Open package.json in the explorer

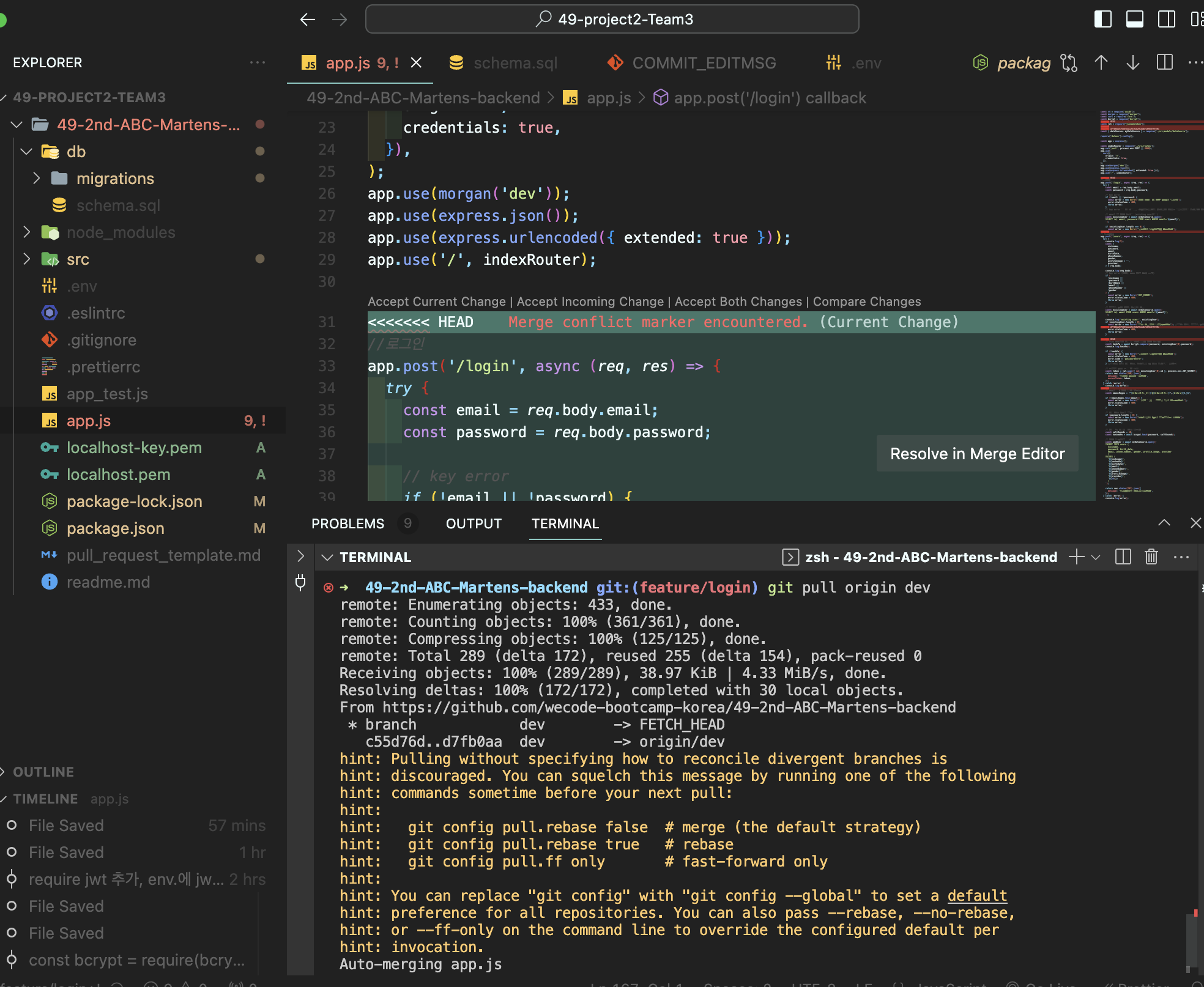(x=115, y=528)
